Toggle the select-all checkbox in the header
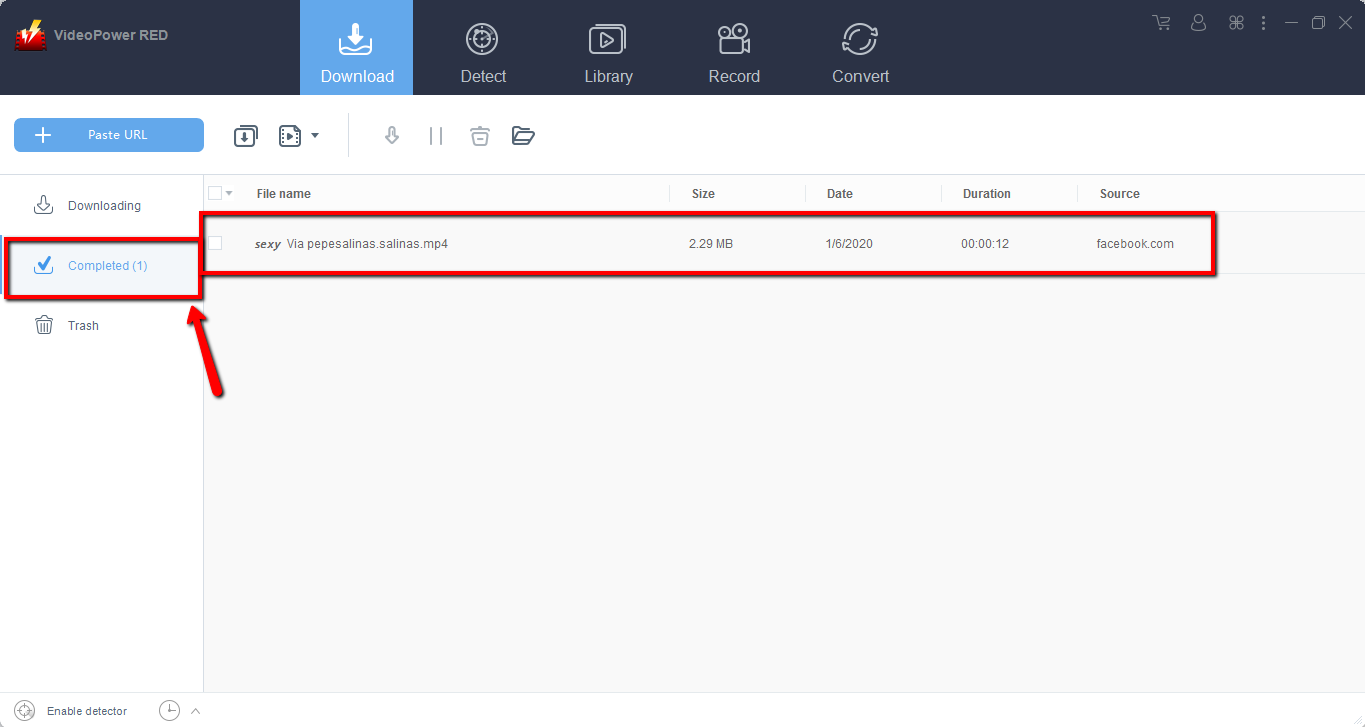 [x=214, y=193]
